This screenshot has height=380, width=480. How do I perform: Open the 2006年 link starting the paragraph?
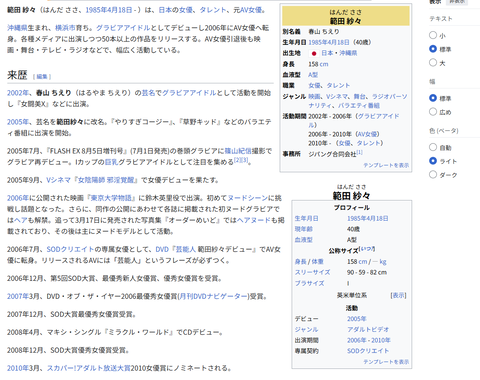(x=18, y=198)
